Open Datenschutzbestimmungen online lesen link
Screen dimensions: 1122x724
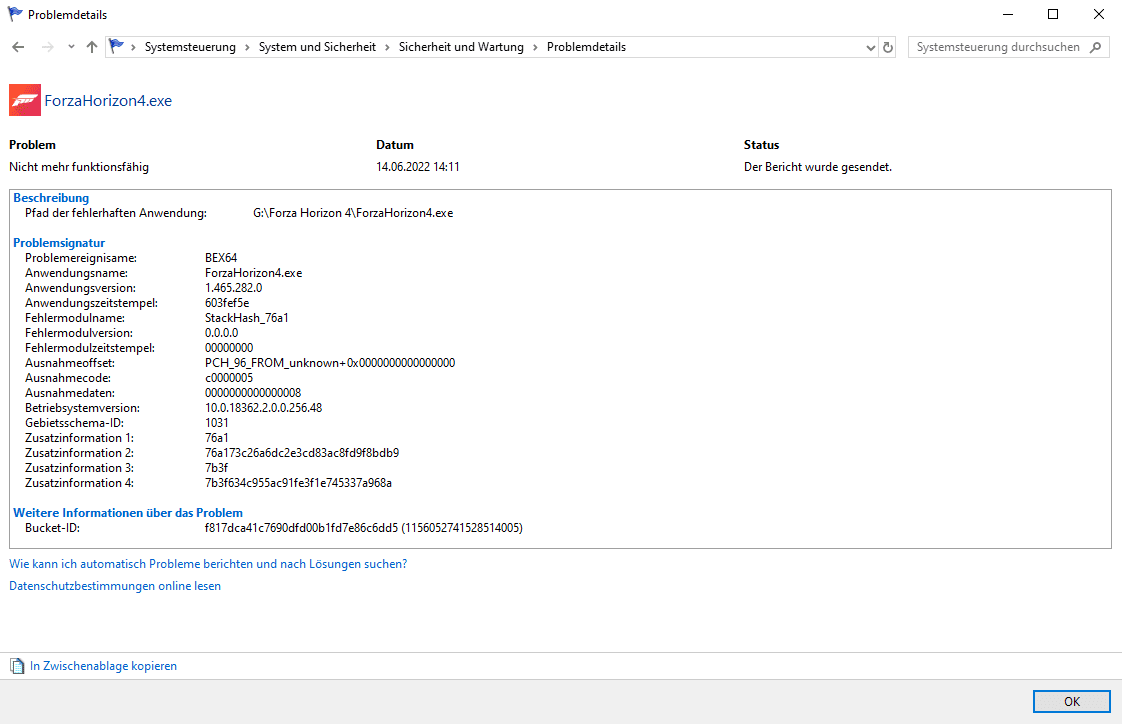tap(115, 586)
